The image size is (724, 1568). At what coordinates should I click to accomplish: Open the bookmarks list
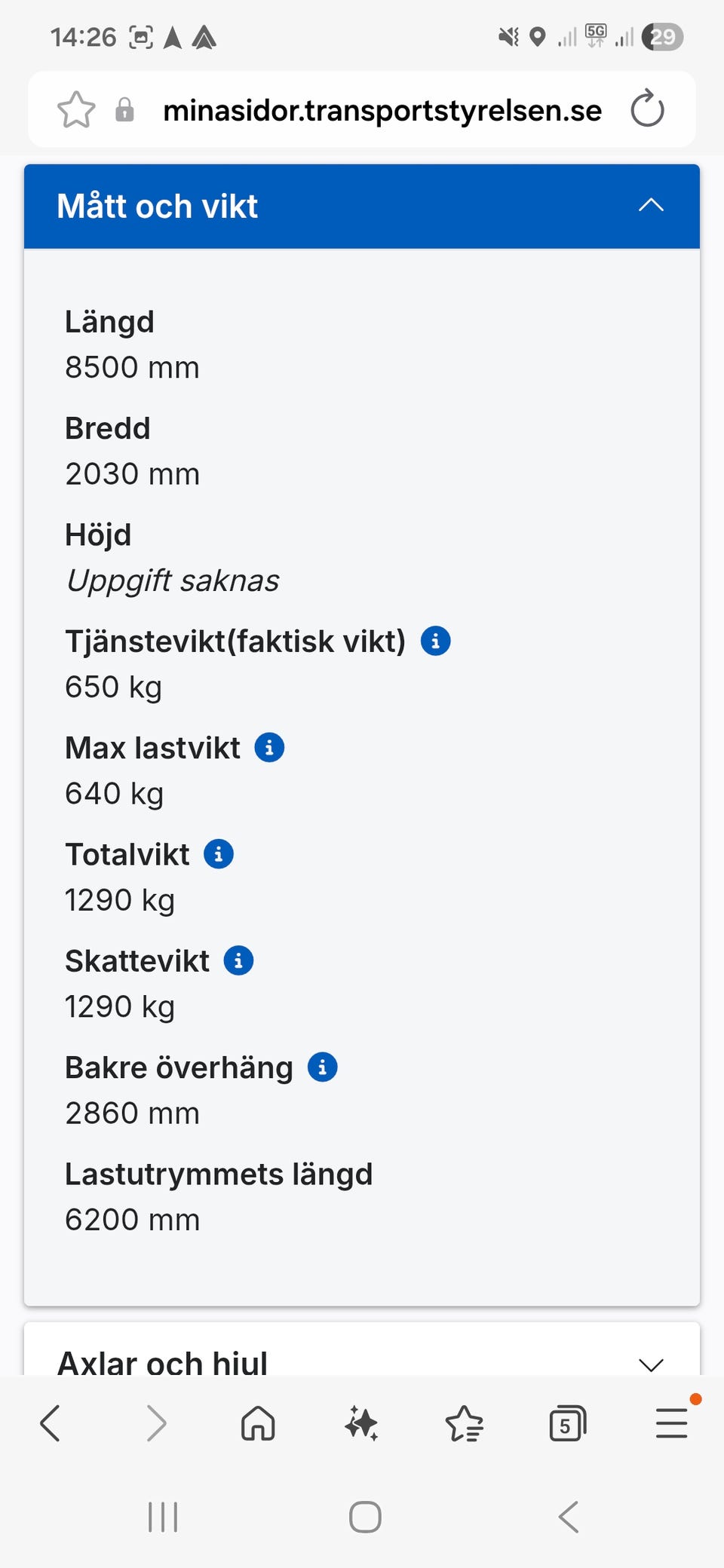pyautogui.click(x=464, y=1424)
